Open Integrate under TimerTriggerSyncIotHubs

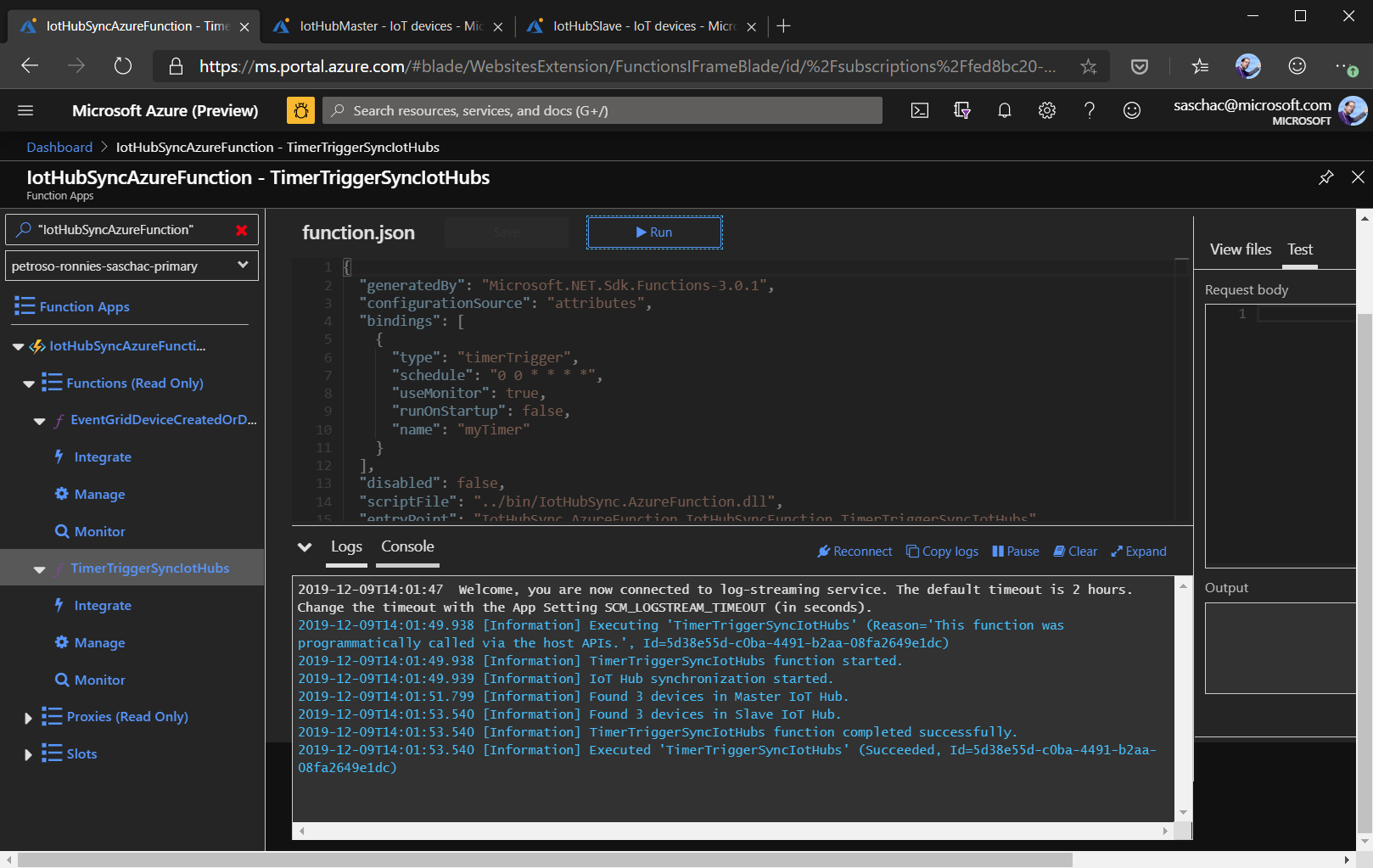[x=103, y=606]
